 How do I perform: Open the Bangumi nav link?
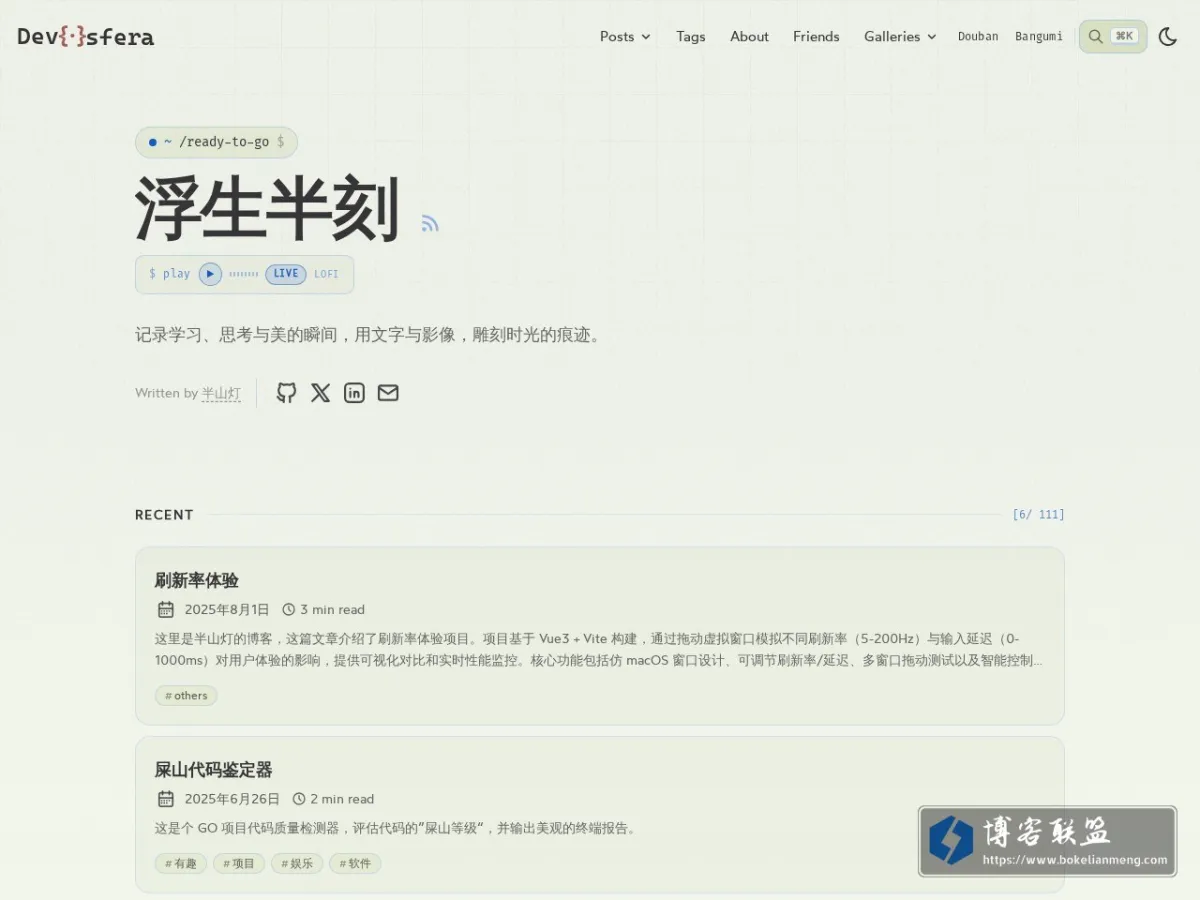tap(1039, 36)
